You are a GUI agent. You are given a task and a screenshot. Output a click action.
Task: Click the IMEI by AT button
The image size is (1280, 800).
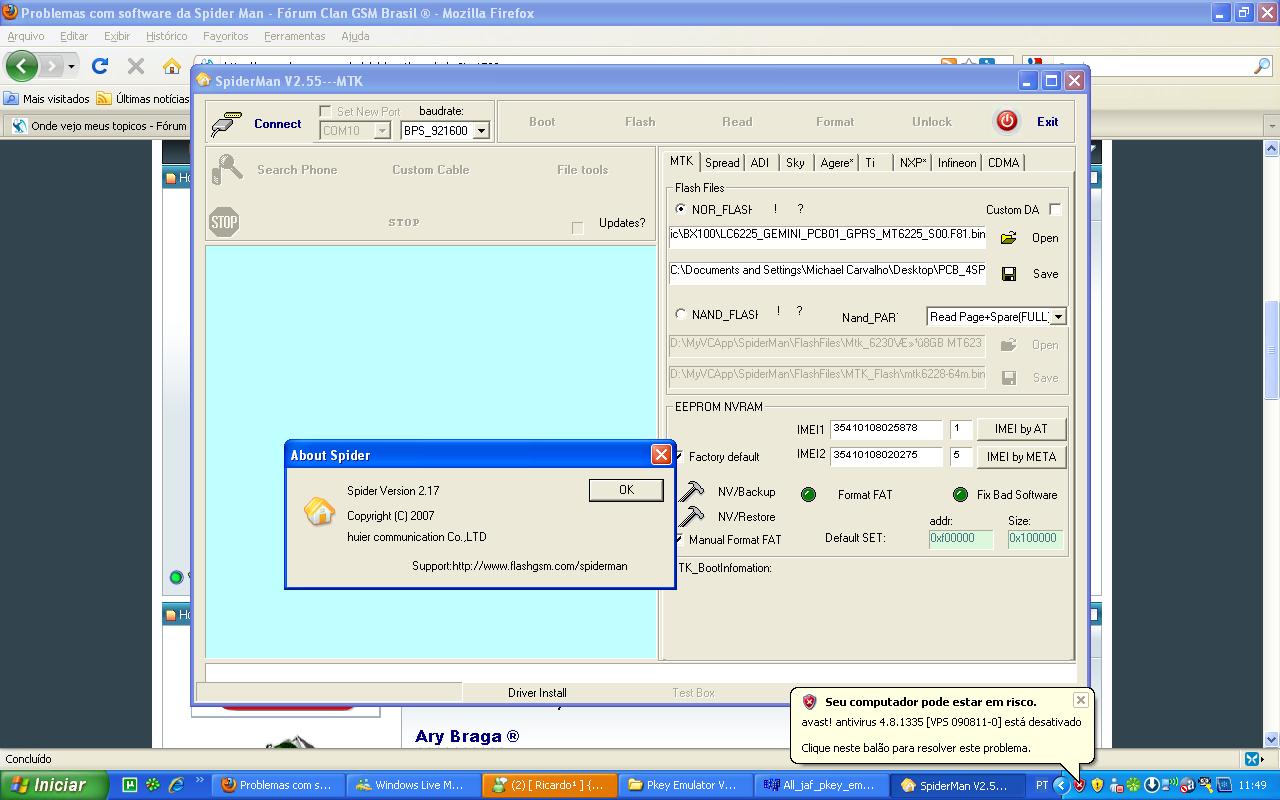[1021, 429]
